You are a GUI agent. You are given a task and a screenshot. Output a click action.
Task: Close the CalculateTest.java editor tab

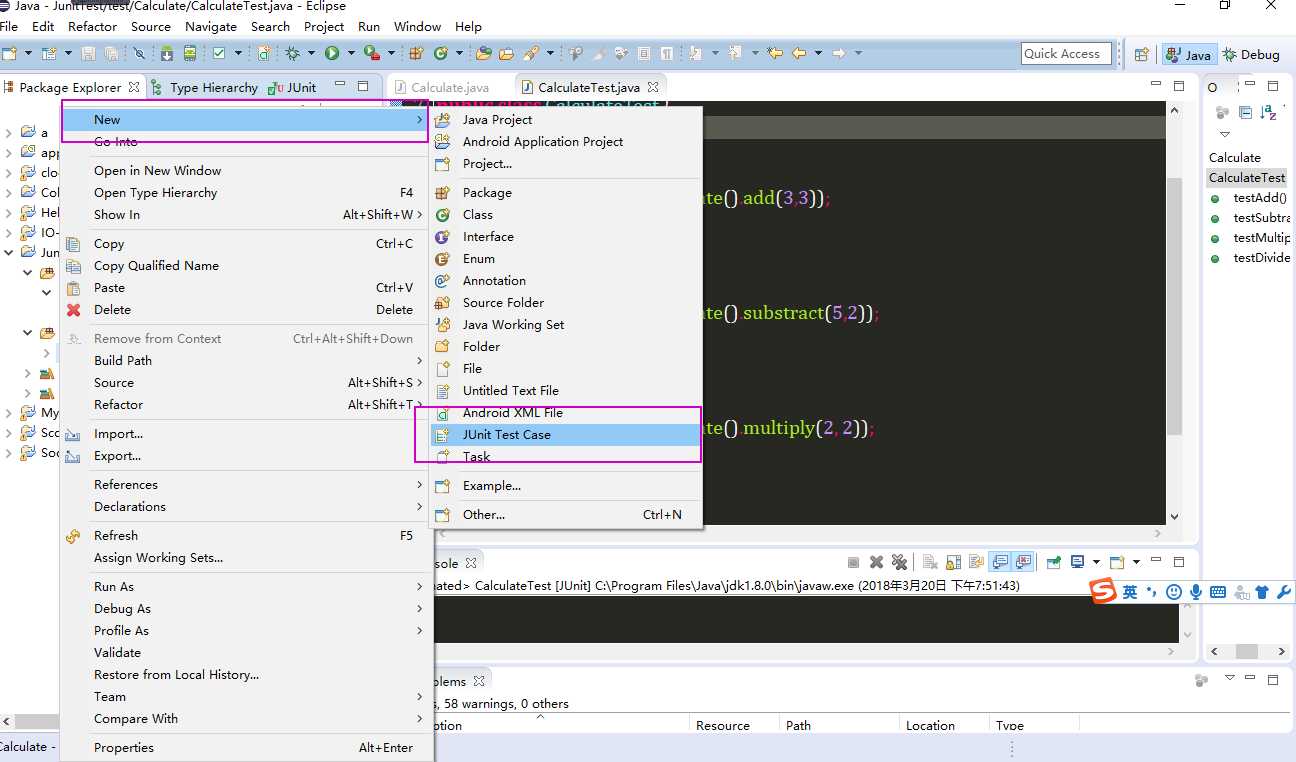pos(653,87)
